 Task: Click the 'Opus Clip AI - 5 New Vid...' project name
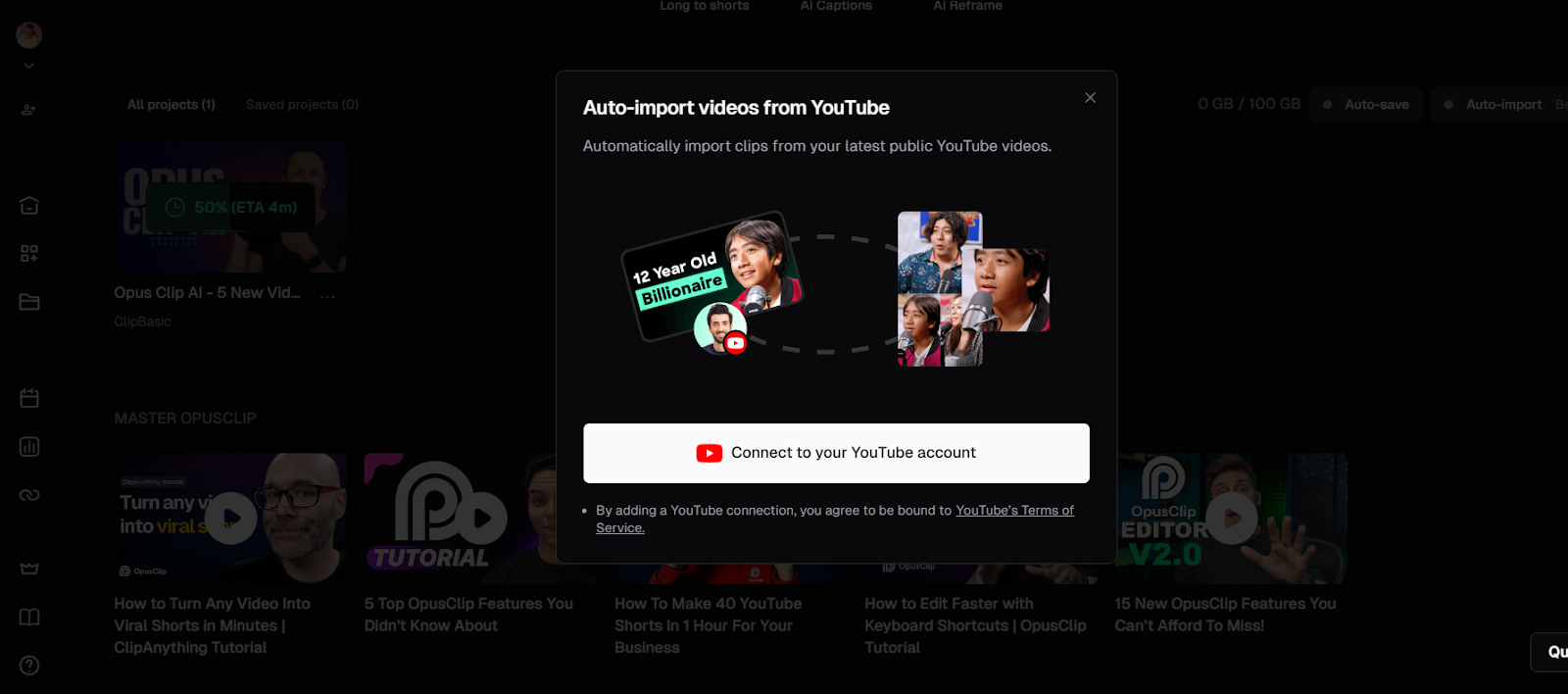point(207,293)
